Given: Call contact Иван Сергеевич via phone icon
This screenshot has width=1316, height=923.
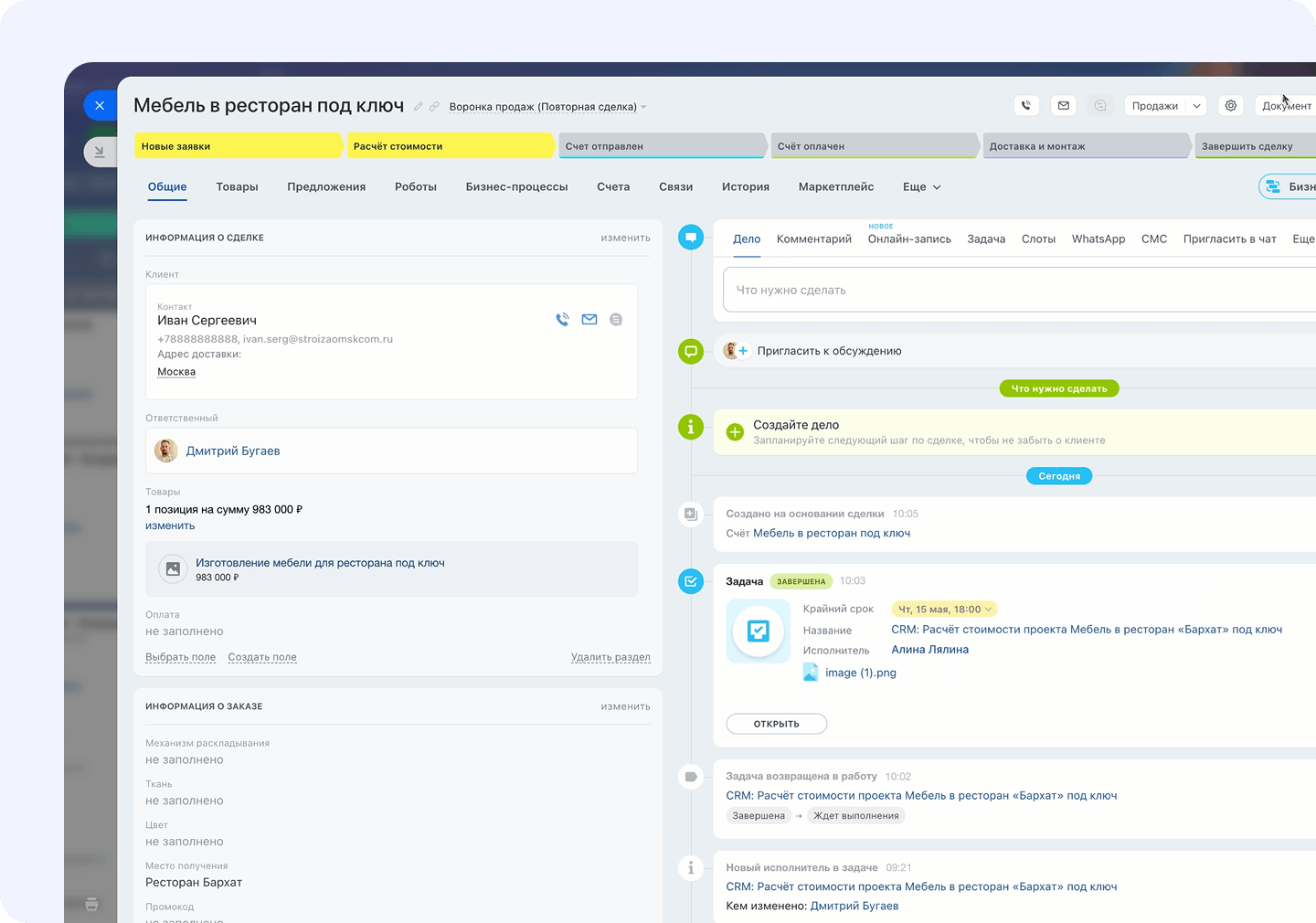Looking at the screenshot, I should [x=562, y=320].
